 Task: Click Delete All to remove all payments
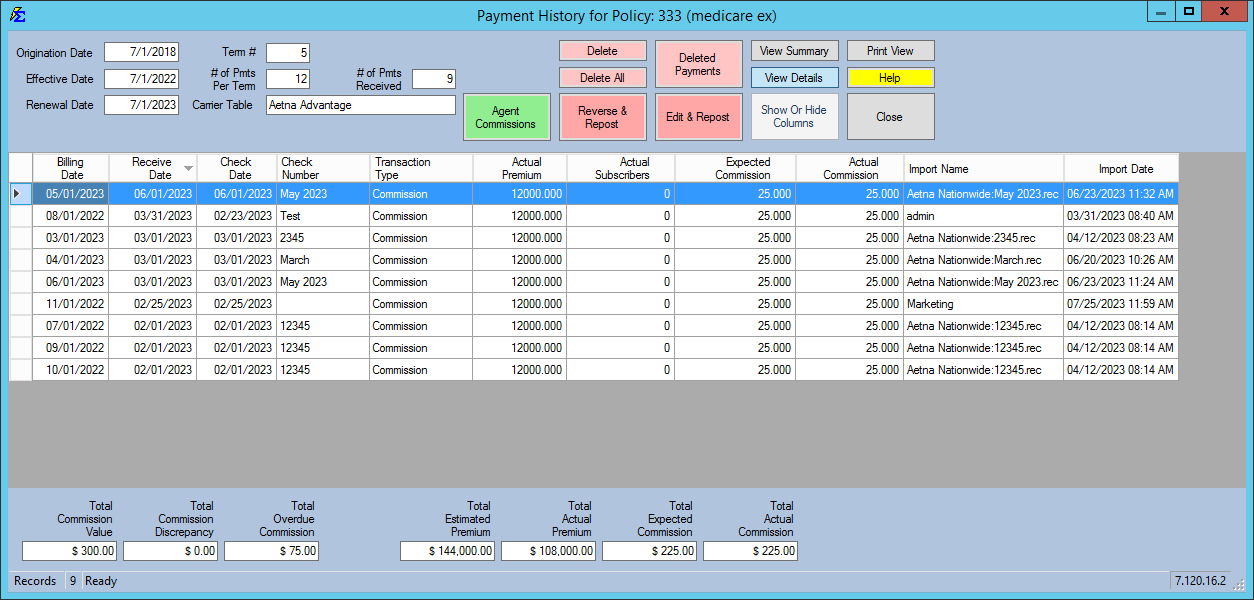(602, 77)
